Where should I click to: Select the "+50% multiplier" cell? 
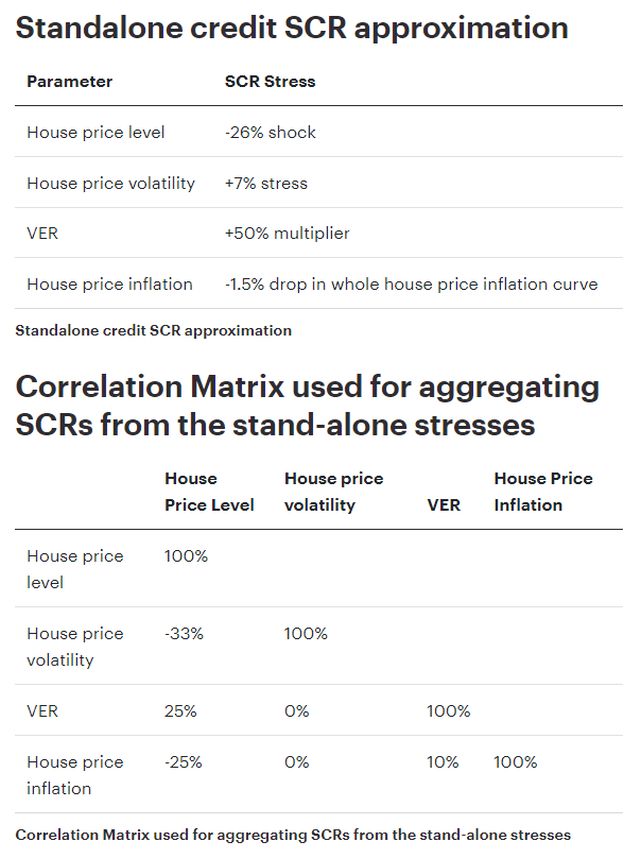click(287, 233)
